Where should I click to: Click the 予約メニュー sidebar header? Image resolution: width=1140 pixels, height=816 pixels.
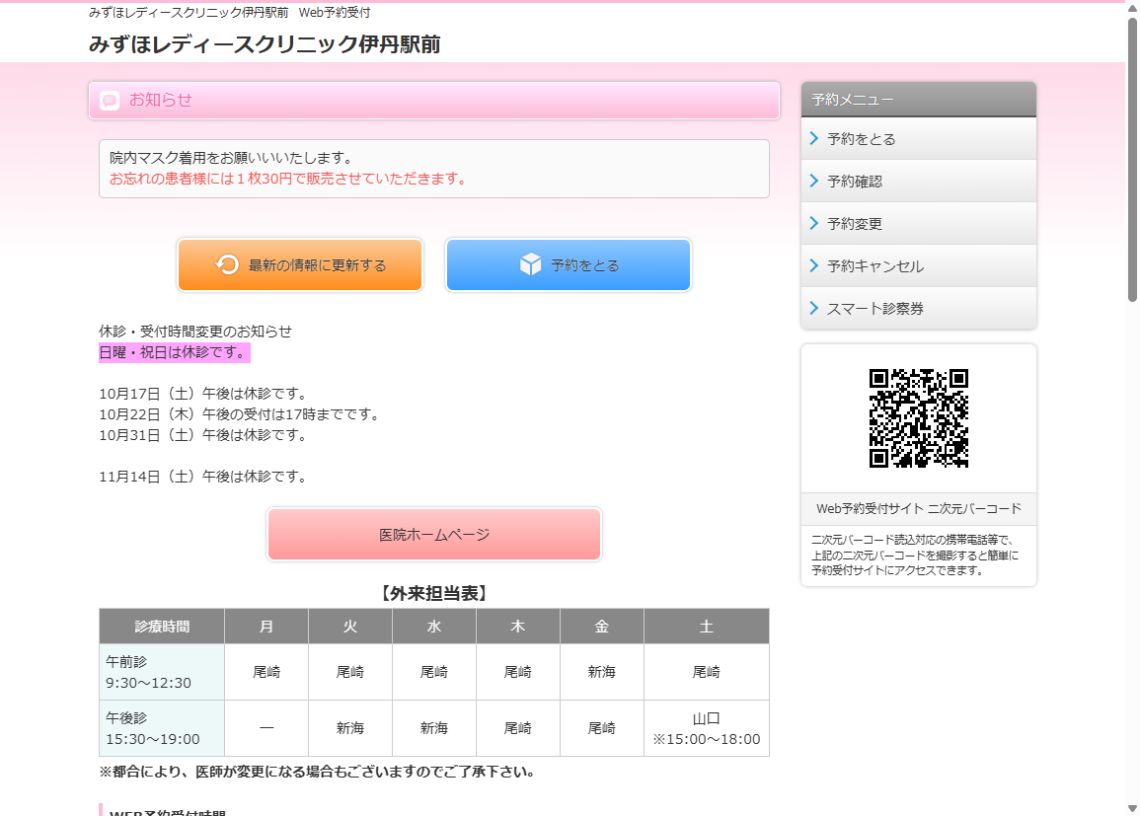coord(918,100)
